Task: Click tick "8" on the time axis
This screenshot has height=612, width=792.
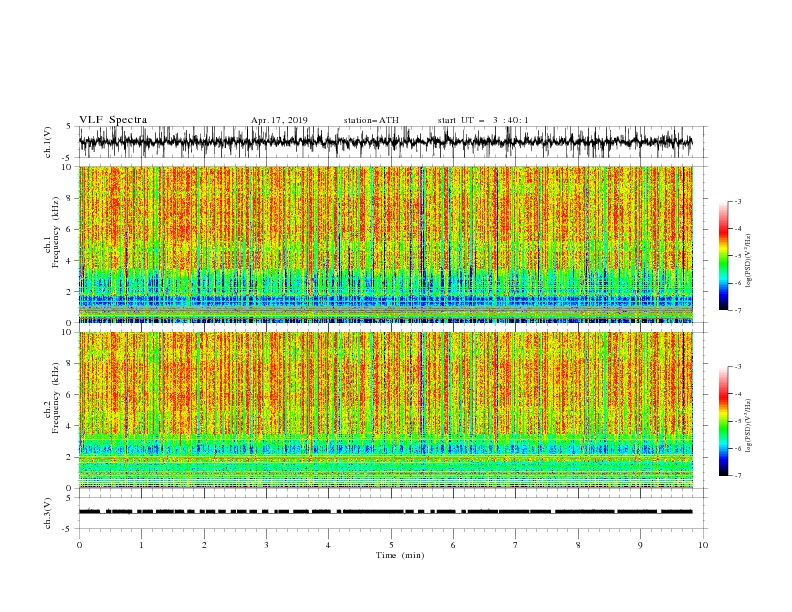Action: pyautogui.click(x=578, y=545)
